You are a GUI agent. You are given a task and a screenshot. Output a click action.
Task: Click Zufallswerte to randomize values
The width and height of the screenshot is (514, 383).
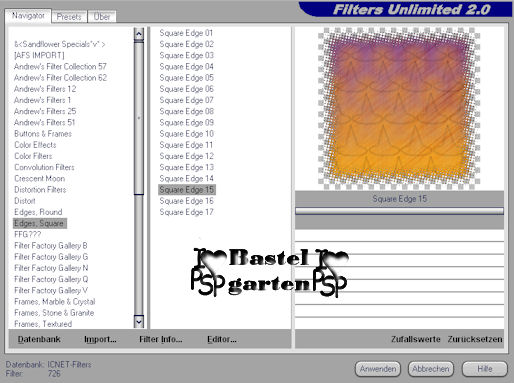tap(416, 339)
